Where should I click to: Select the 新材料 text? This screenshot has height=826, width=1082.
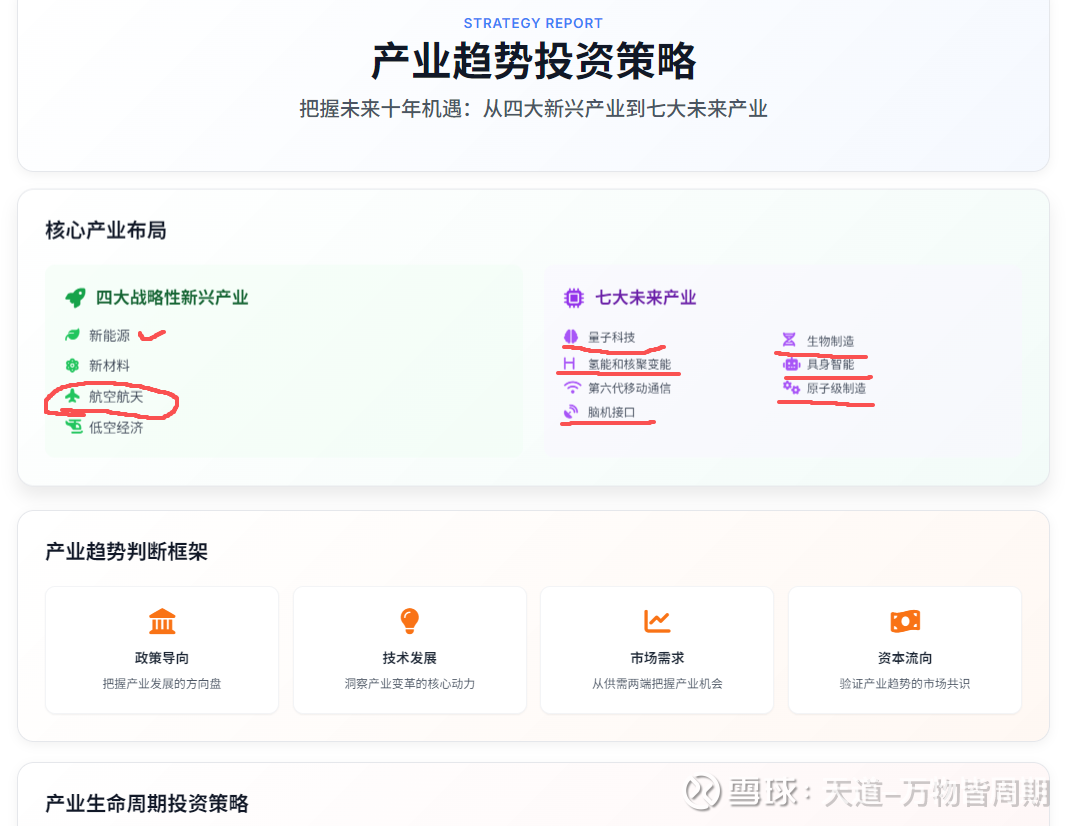coord(109,366)
